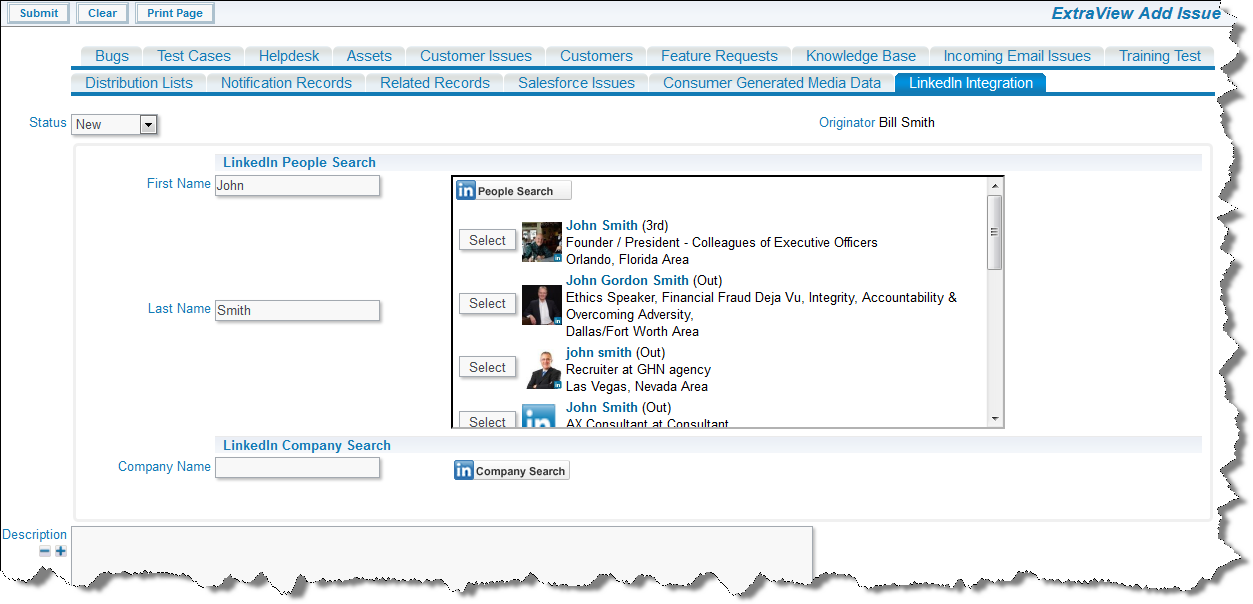Open John Smith (3rd) profile link
This screenshot has height=604, width=1253.
click(602, 226)
